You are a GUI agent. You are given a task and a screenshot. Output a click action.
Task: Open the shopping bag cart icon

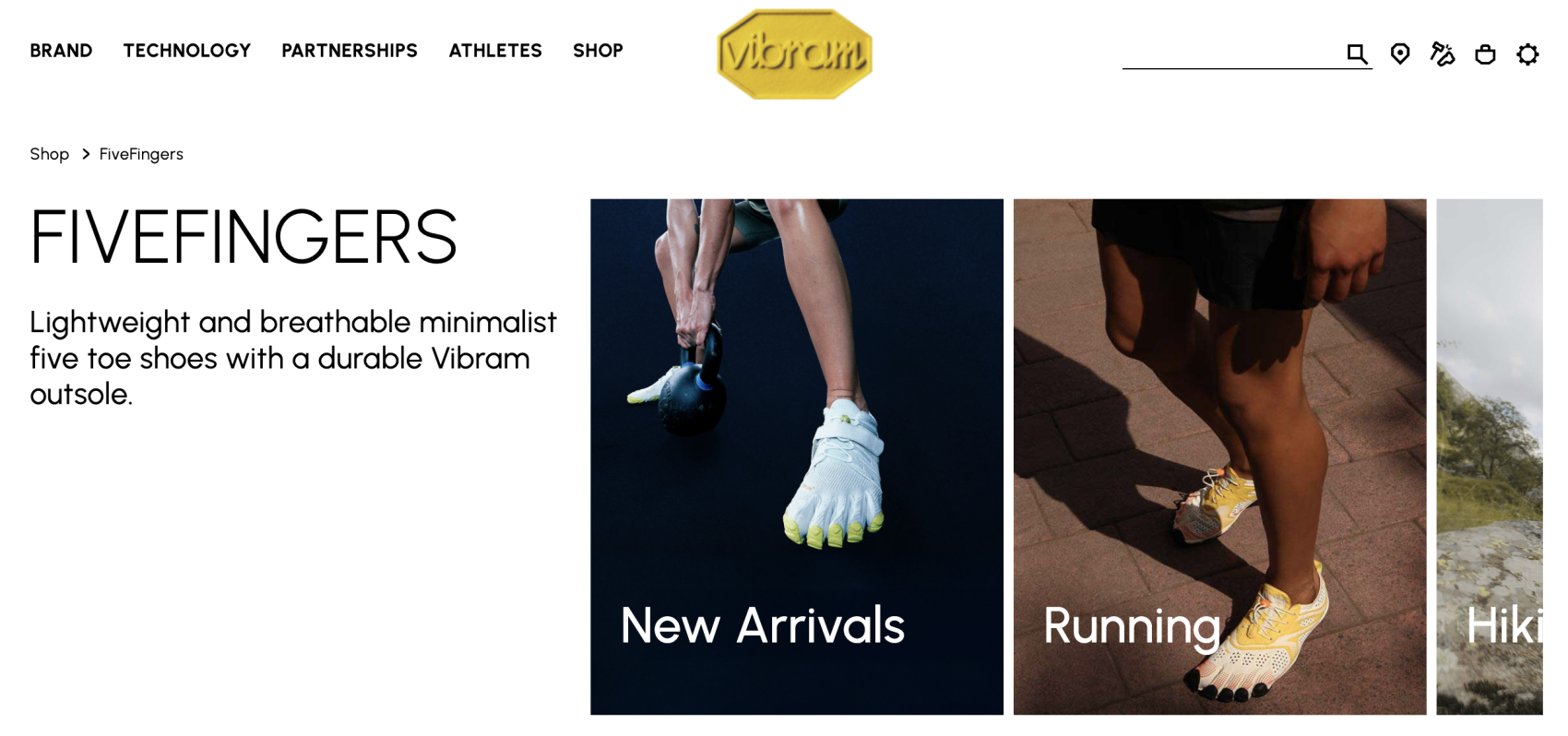1485,54
